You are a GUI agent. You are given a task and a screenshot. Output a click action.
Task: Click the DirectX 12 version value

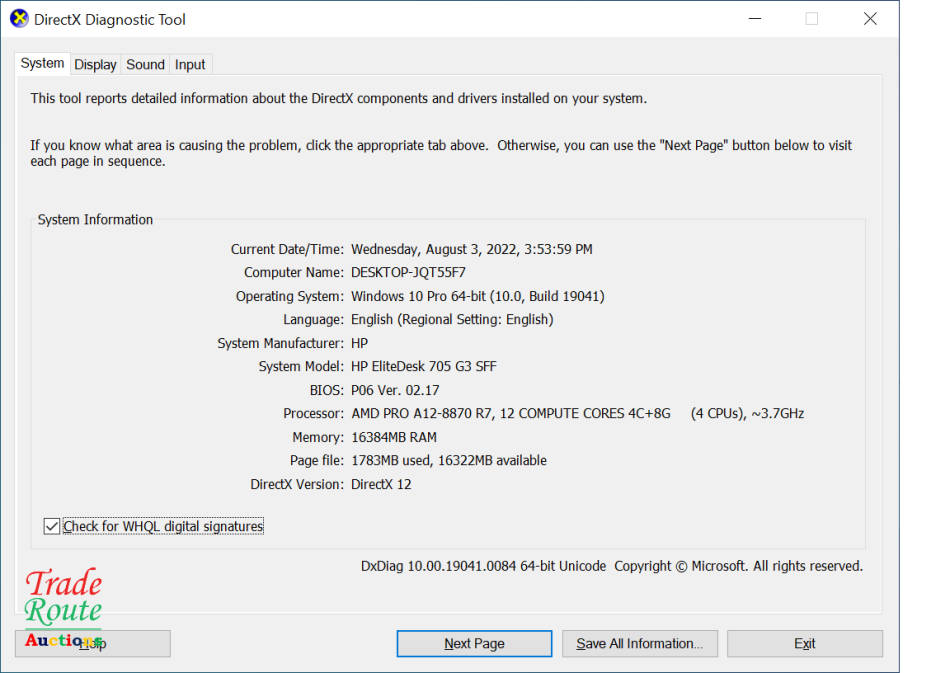point(381,484)
